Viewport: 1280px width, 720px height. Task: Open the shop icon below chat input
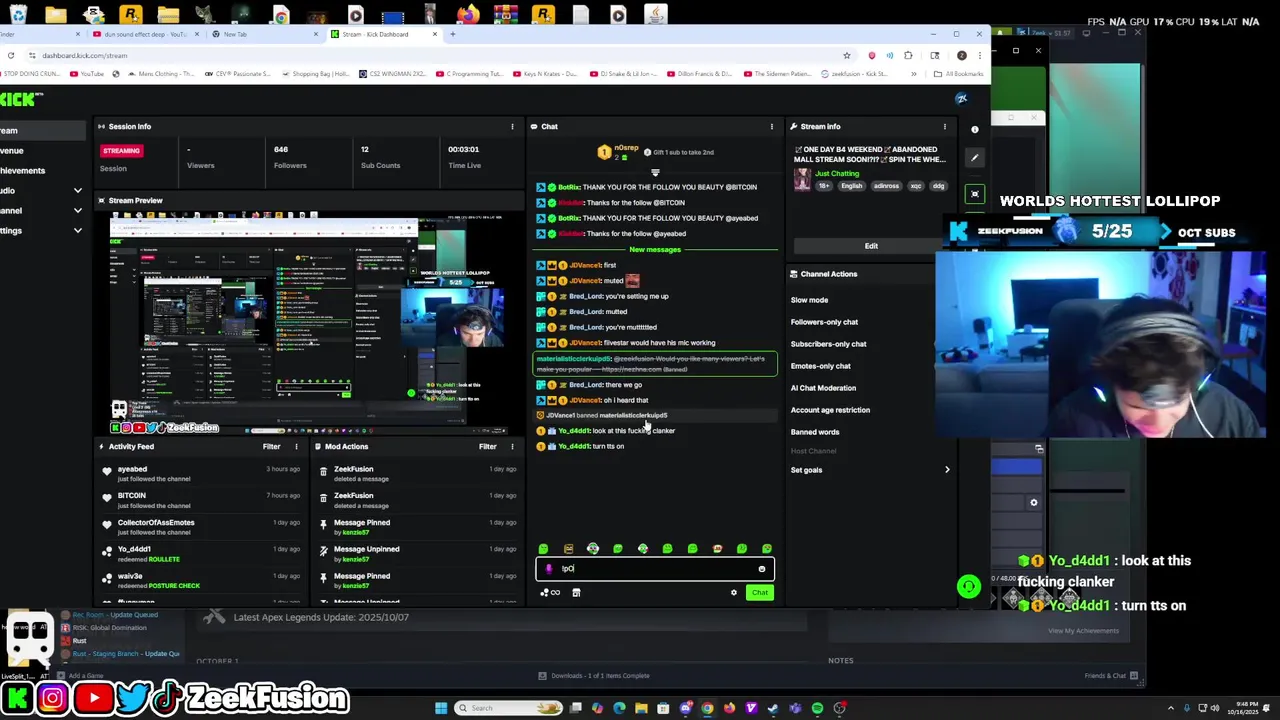(x=576, y=592)
